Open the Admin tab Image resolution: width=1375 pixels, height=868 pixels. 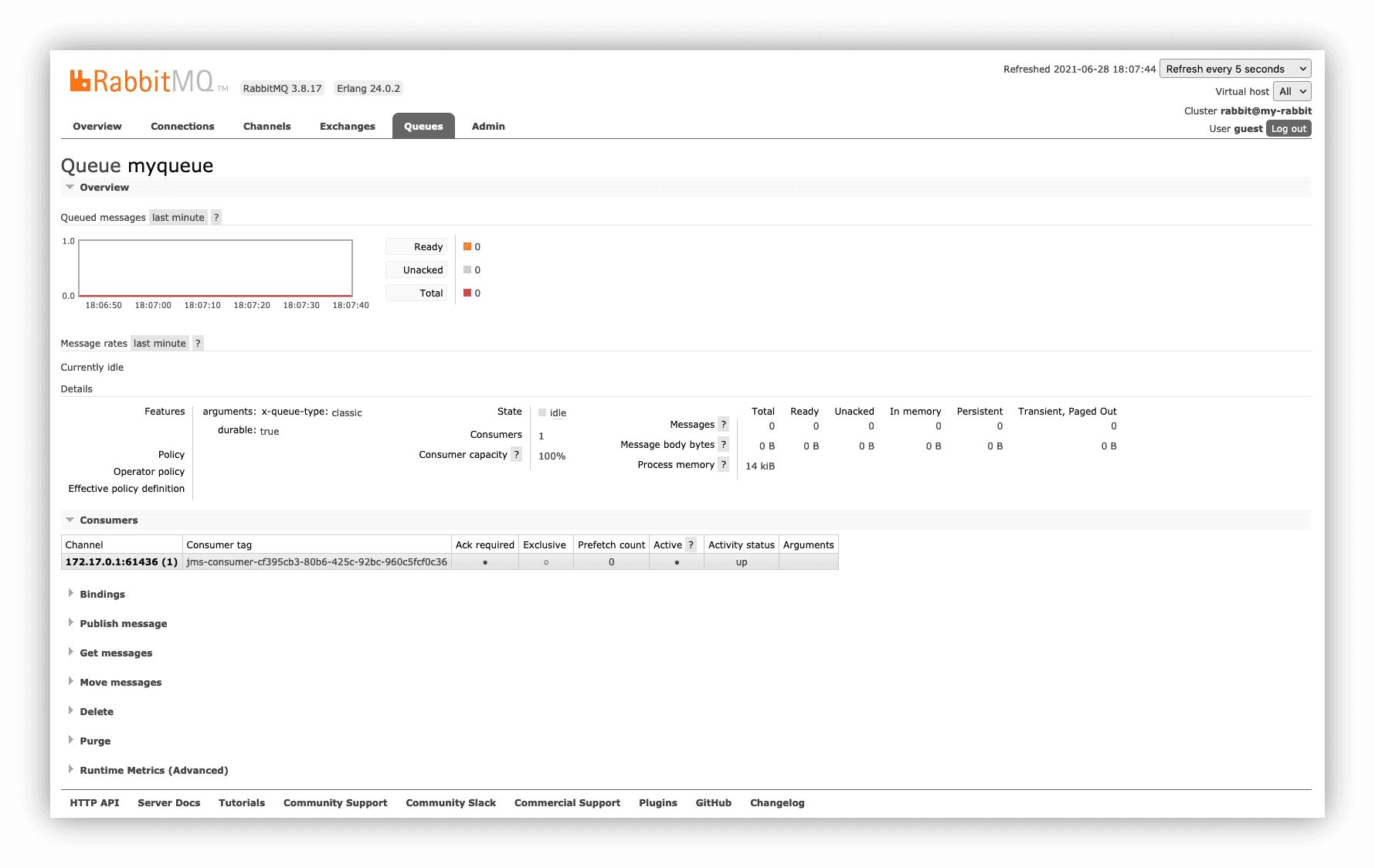[x=488, y=127]
